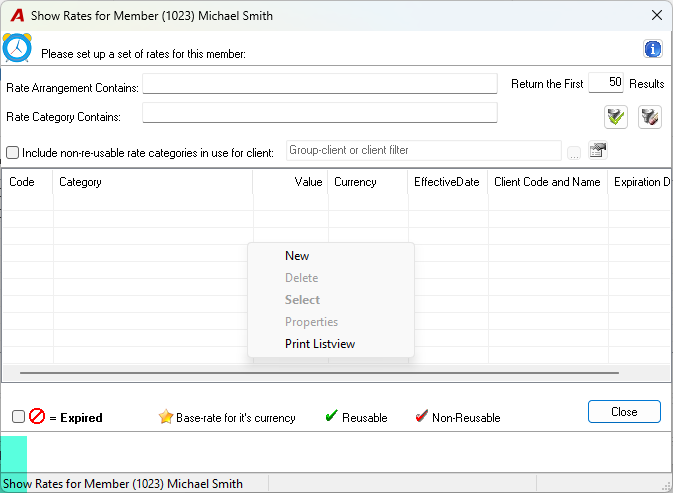
Task: Toggle the Expired checkbox
Action: tap(18, 416)
